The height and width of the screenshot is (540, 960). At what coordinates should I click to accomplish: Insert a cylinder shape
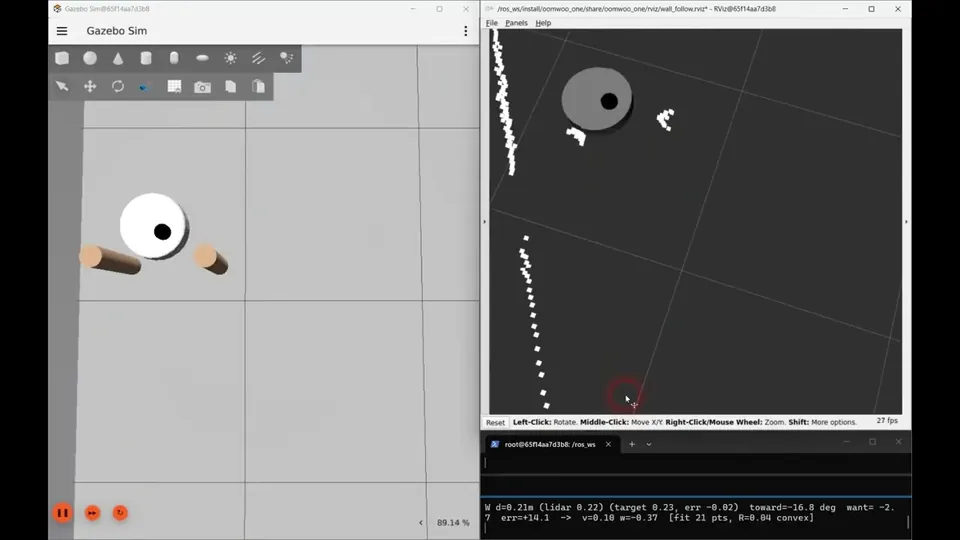click(x=146, y=58)
